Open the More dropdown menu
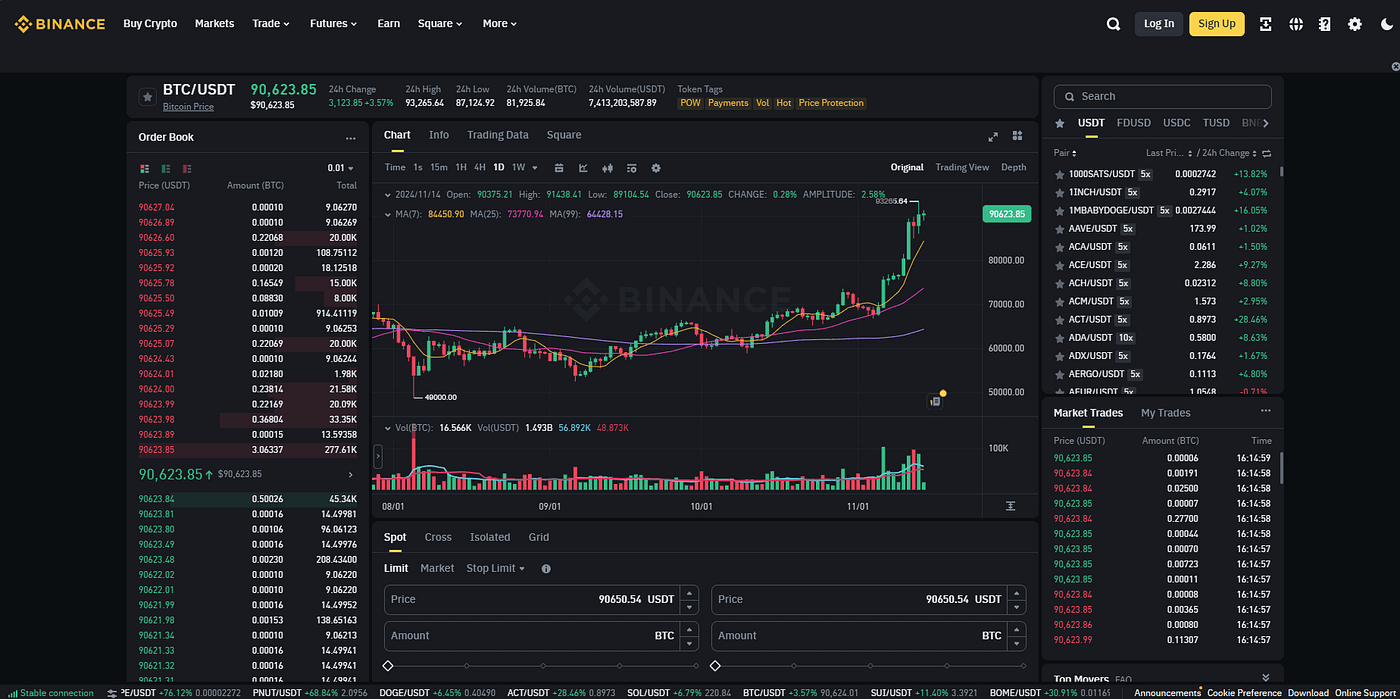Image resolution: width=1400 pixels, height=699 pixels. tap(500, 24)
